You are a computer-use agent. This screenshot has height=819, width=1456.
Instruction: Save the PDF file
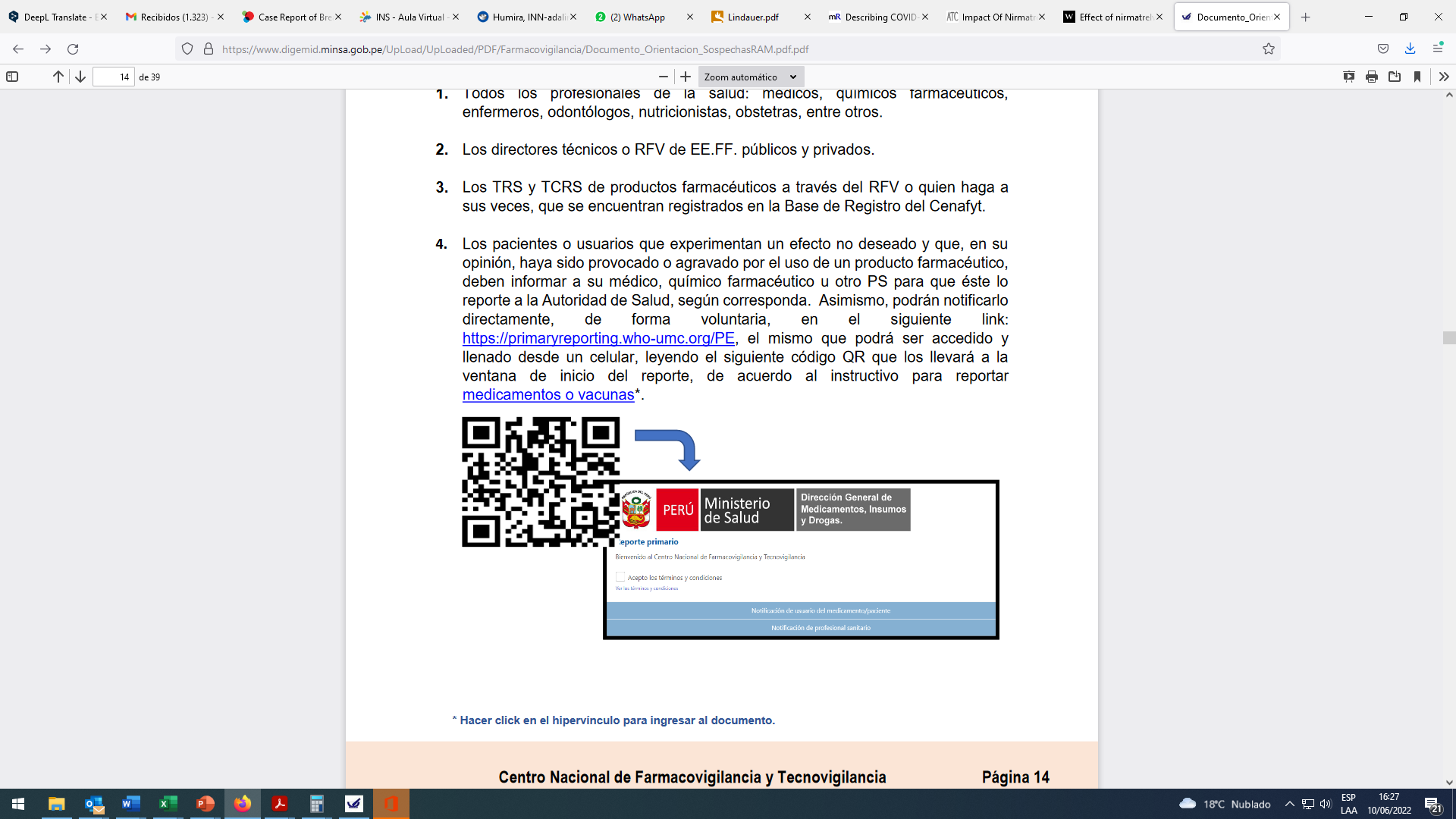pyautogui.click(x=1394, y=77)
